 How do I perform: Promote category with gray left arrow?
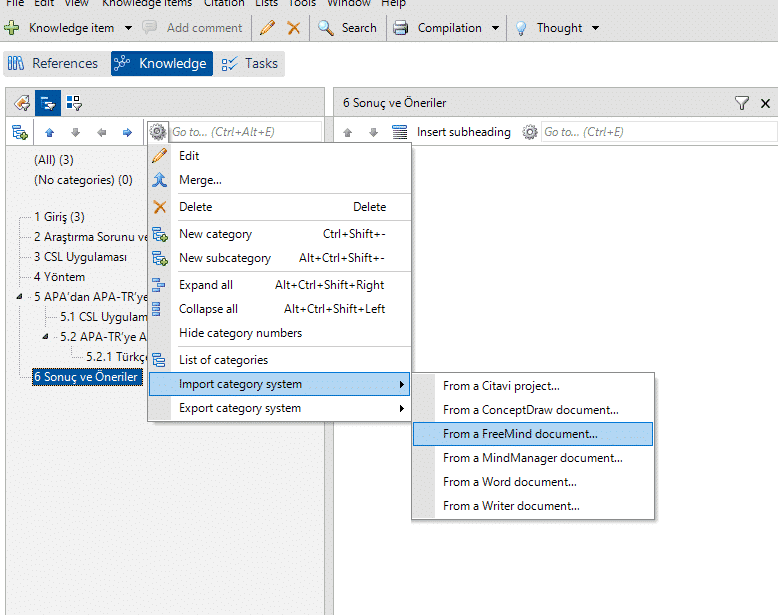pyautogui.click(x=102, y=132)
